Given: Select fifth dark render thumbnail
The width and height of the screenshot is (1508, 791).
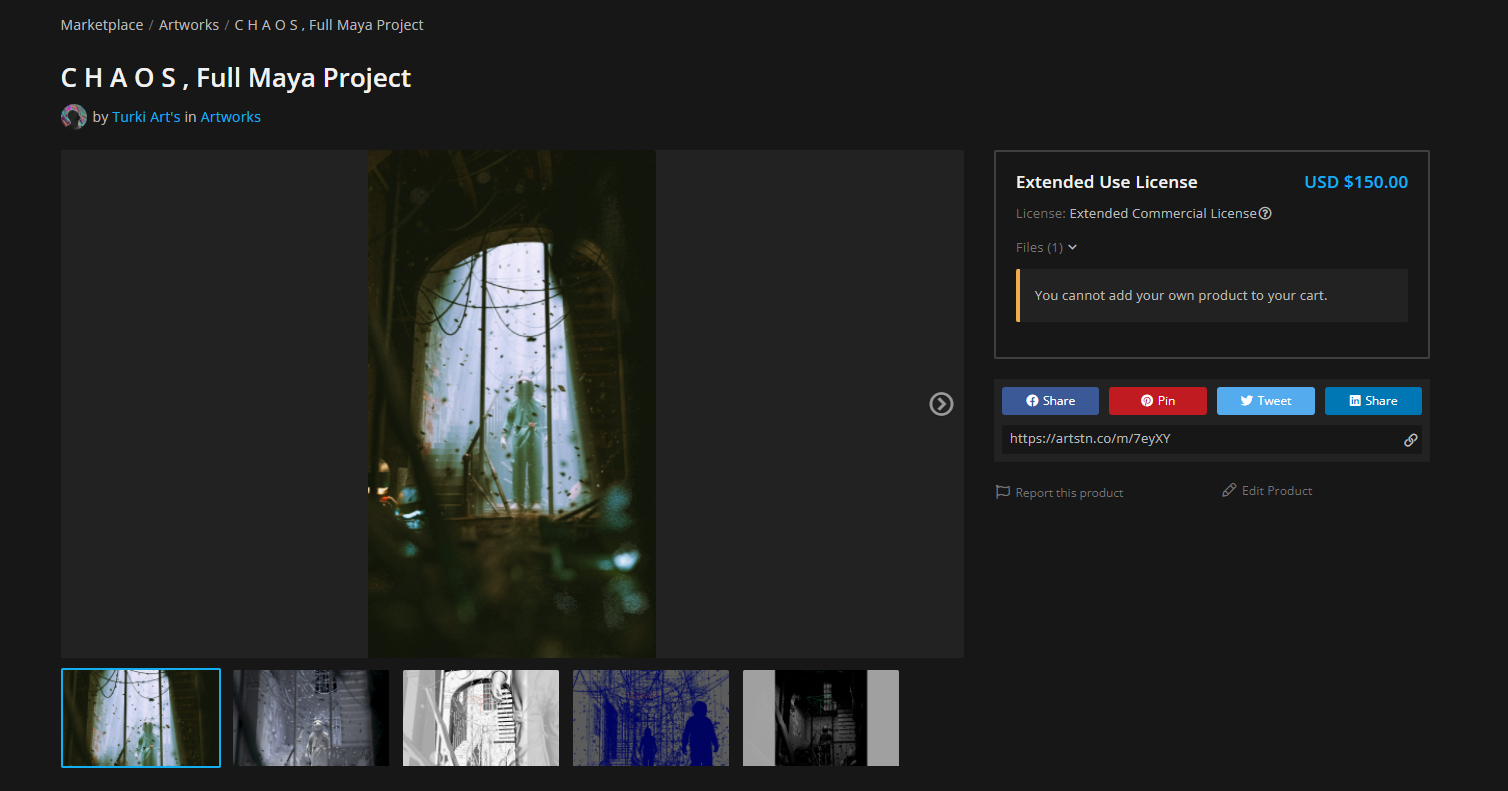Looking at the screenshot, I should pyautogui.click(x=821, y=718).
